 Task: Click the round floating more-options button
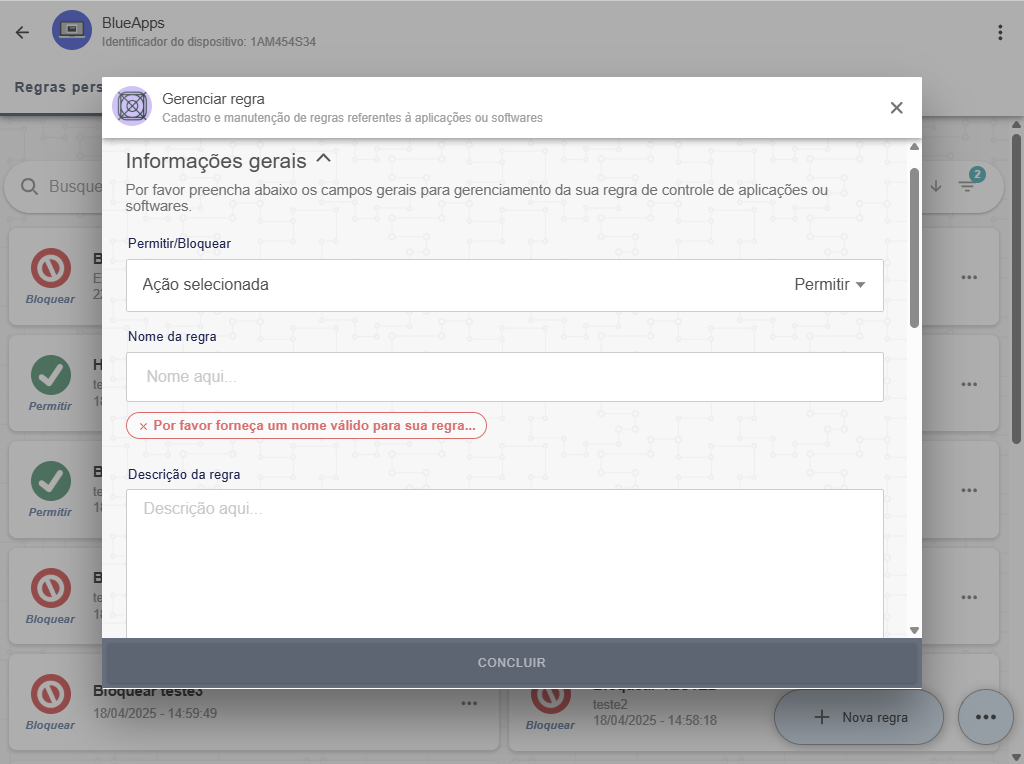tap(985, 717)
